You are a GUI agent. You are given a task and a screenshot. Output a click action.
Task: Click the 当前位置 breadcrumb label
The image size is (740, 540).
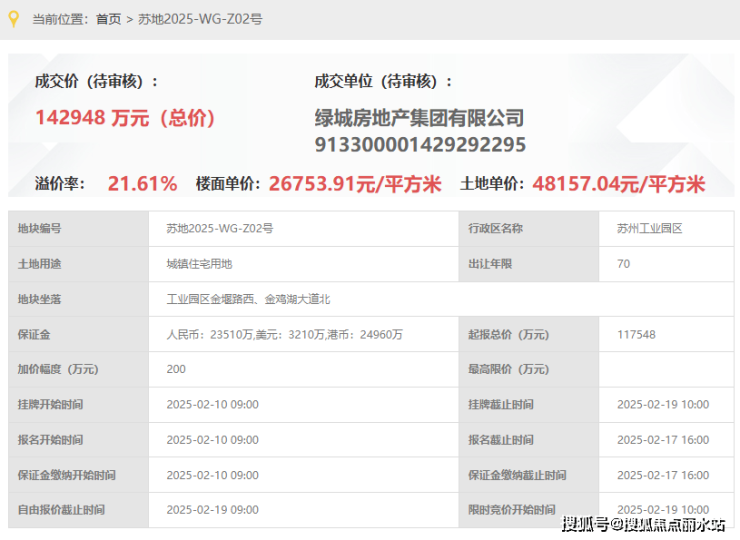(x=60, y=19)
